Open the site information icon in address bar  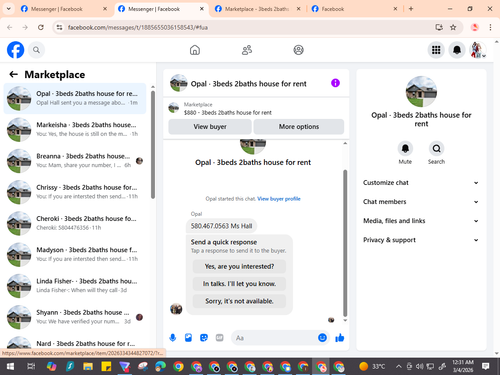coord(59,27)
